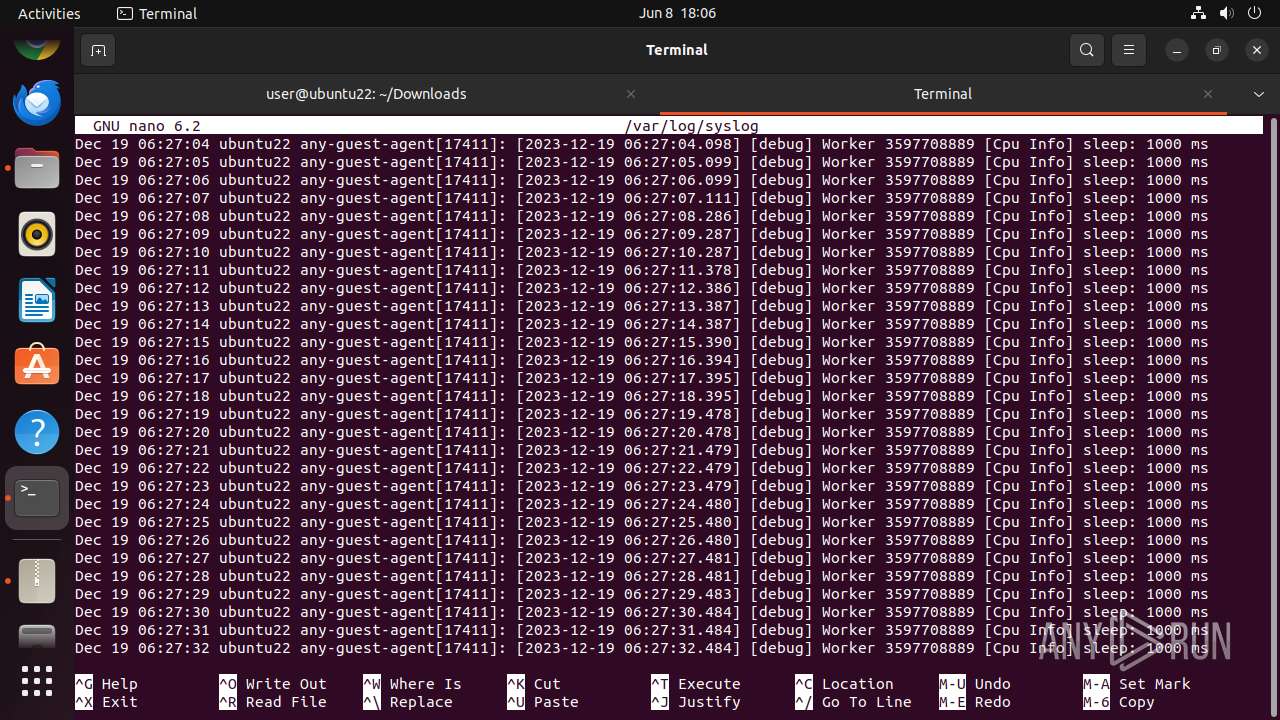Click the Replace shortcut label
Image resolution: width=1280 pixels, height=720 pixels.
421,702
